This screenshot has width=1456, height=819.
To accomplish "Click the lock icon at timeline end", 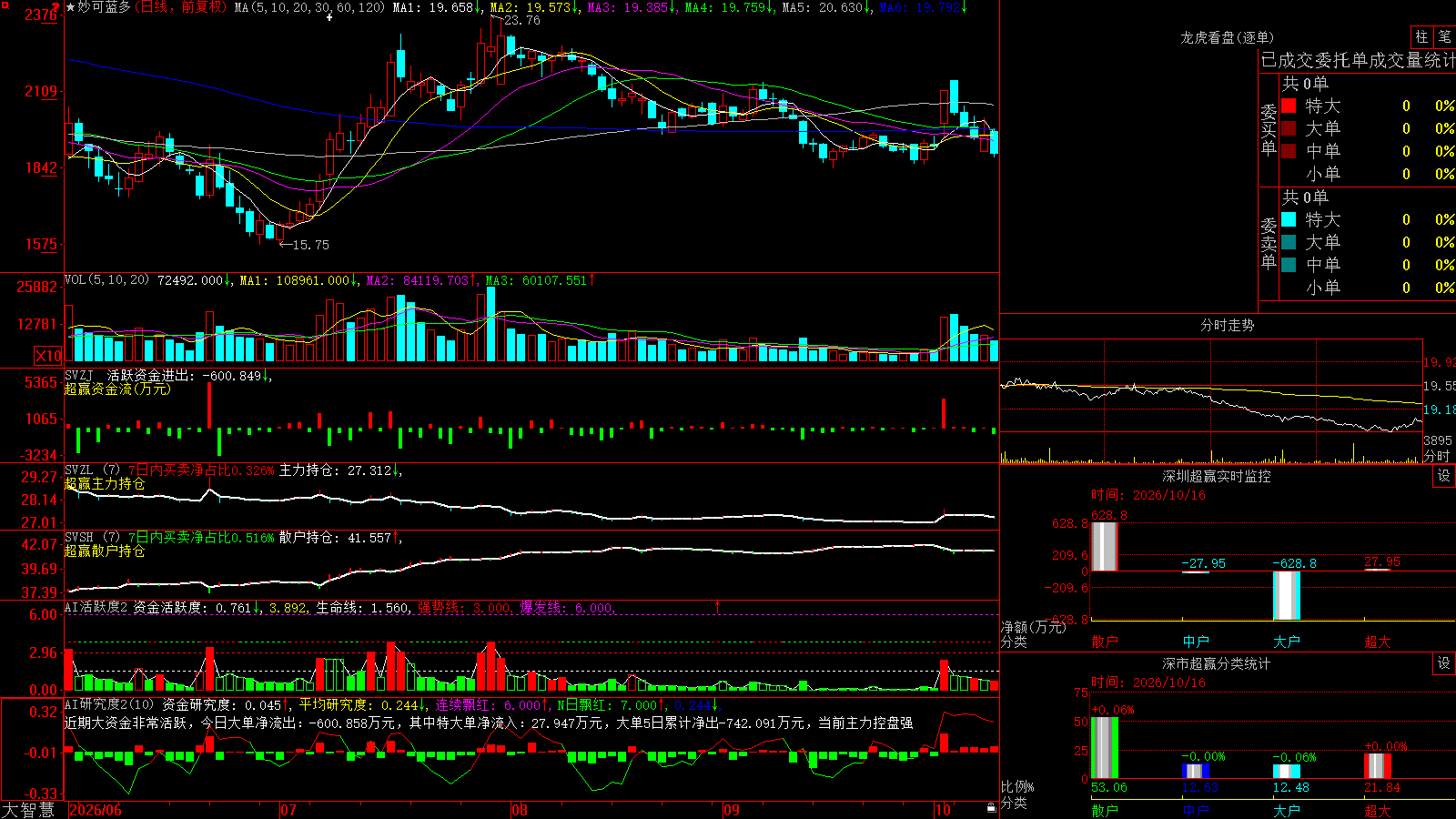I will pos(991,808).
